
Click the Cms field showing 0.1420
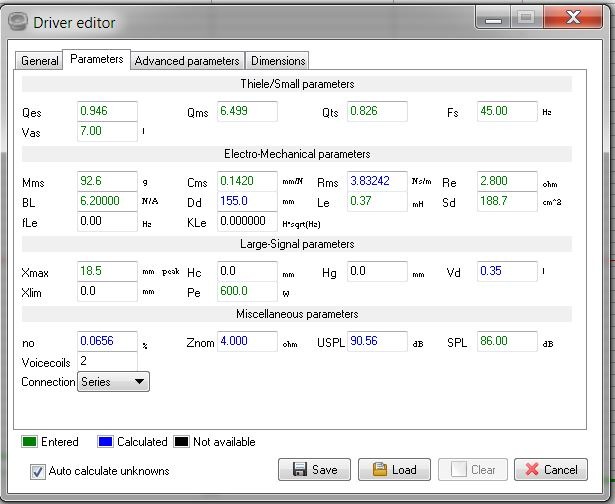[x=247, y=181]
